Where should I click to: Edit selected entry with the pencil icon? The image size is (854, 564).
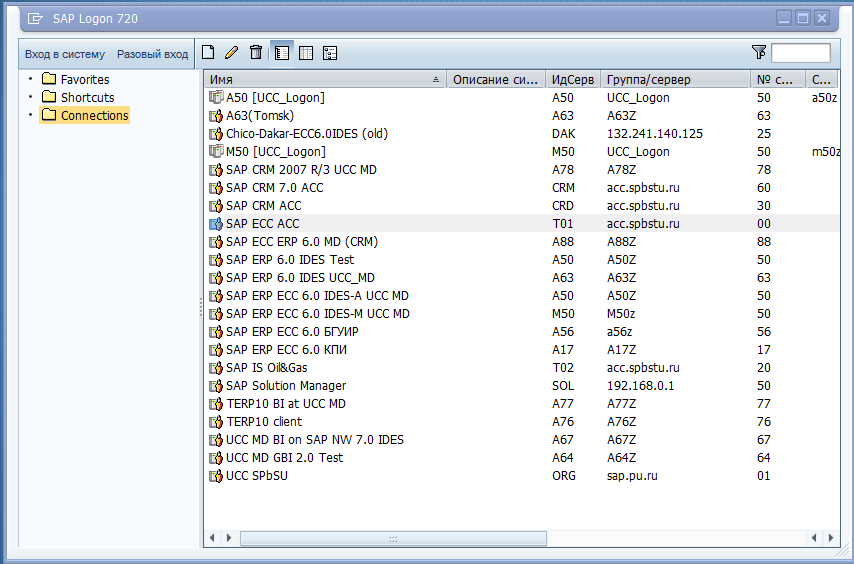[x=231, y=52]
